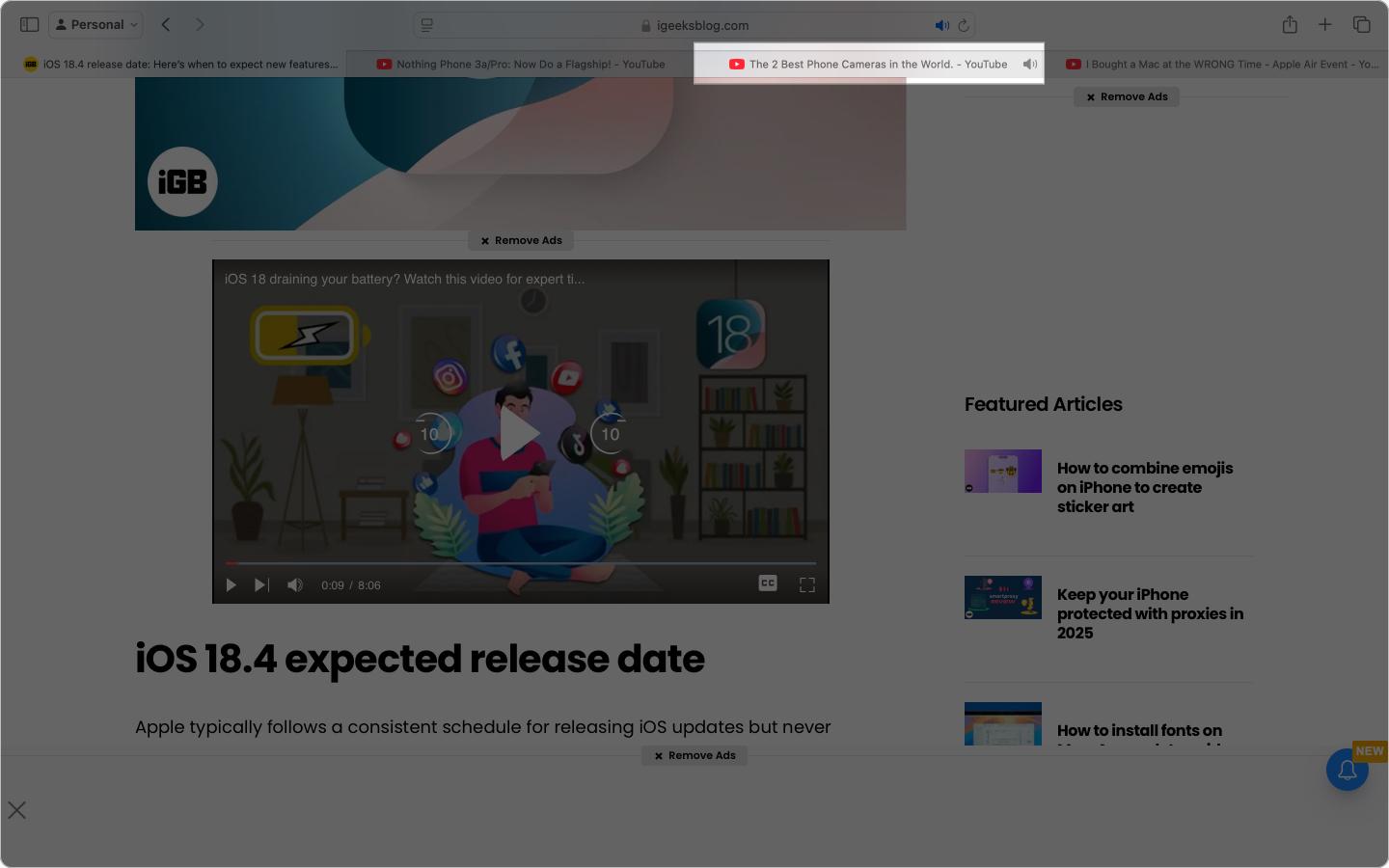This screenshot has width=1389, height=868.
Task: Toggle closed captions CC on video
Action: tap(768, 583)
